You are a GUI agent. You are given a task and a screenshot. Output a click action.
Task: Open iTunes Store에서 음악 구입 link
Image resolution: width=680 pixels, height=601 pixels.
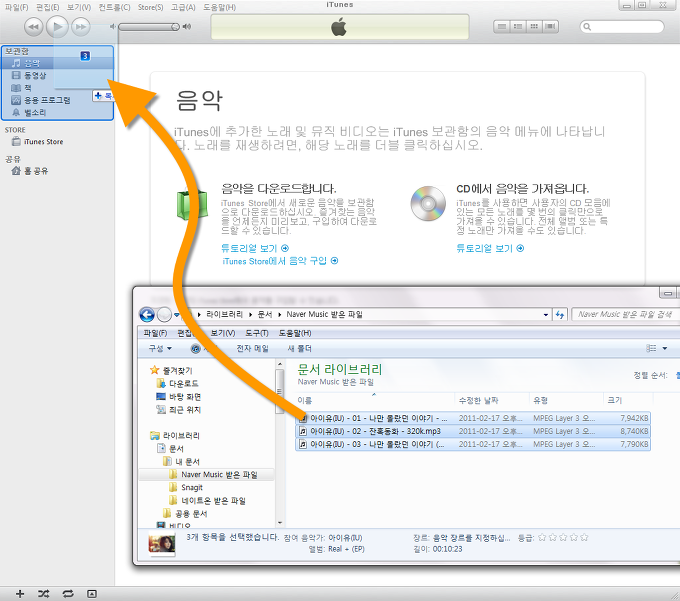[280, 261]
